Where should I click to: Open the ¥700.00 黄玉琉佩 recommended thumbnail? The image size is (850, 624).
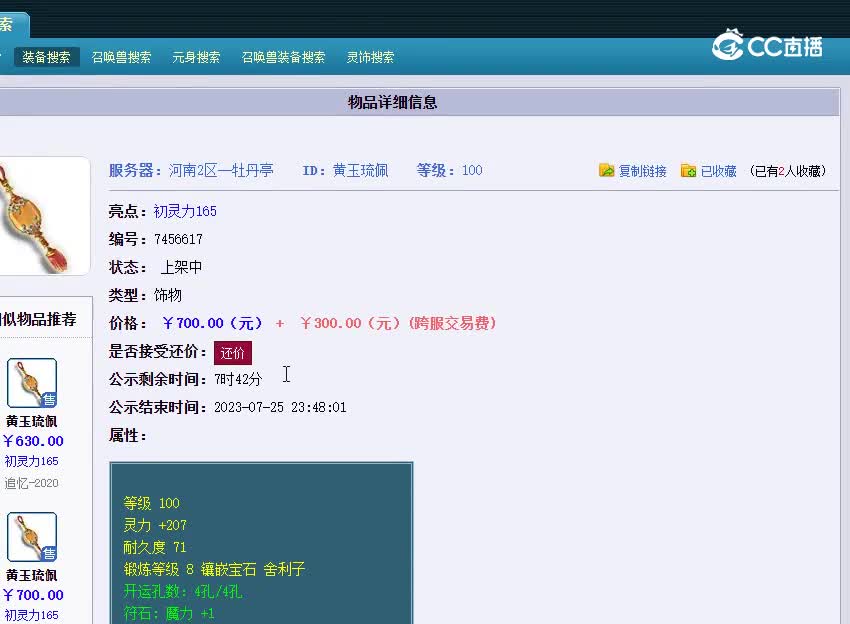32,537
